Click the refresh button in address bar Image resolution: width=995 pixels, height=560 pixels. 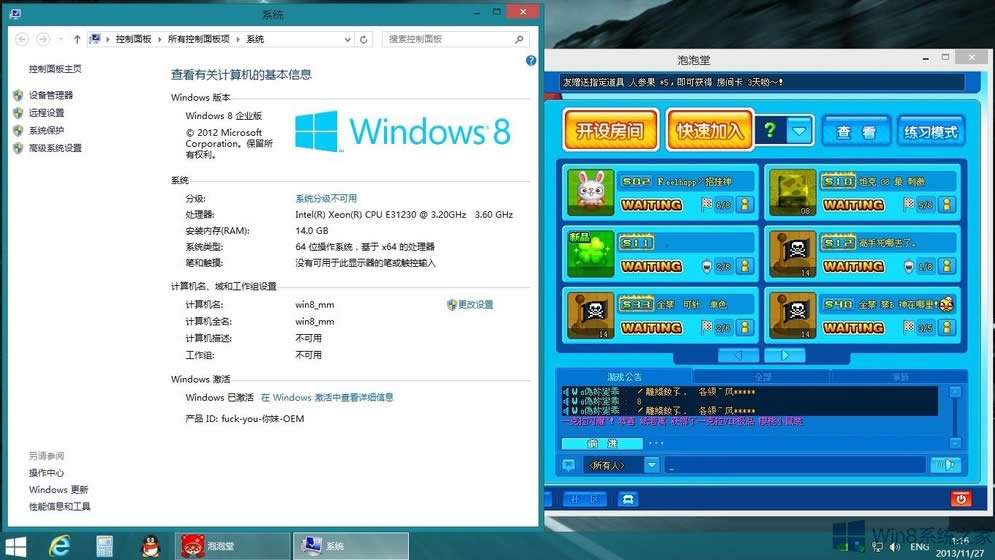pyautogui.click(x=364, y=39)
